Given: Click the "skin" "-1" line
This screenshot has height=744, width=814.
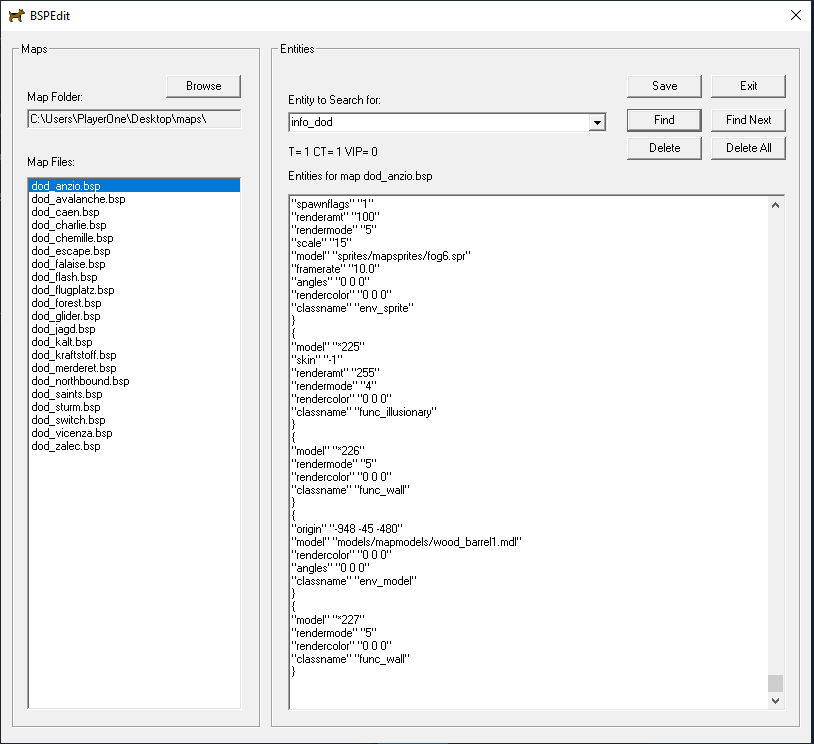Looking at the screenshot, I should (x=317, y=360).
